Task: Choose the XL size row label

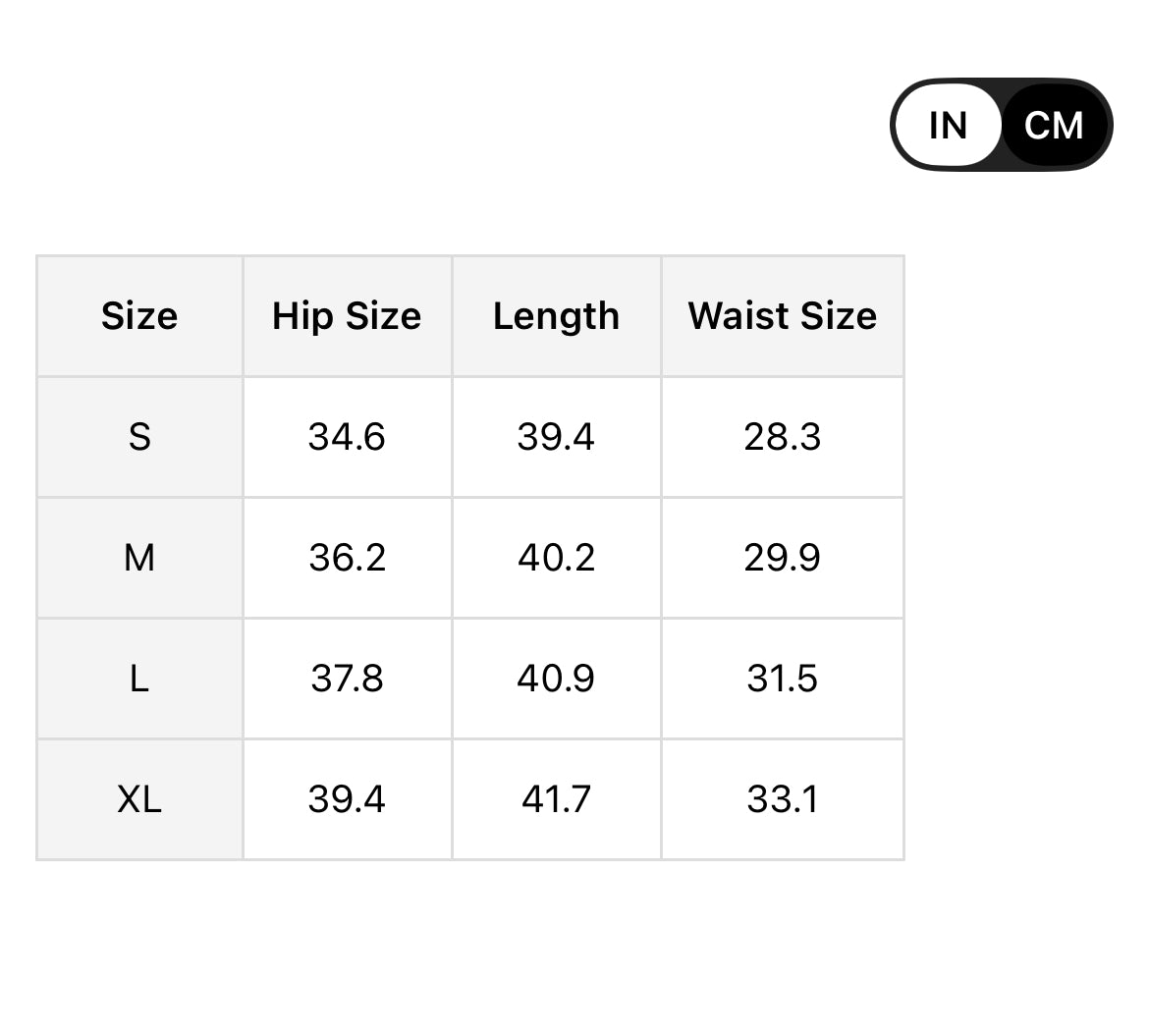Action: tap(139, 799)
